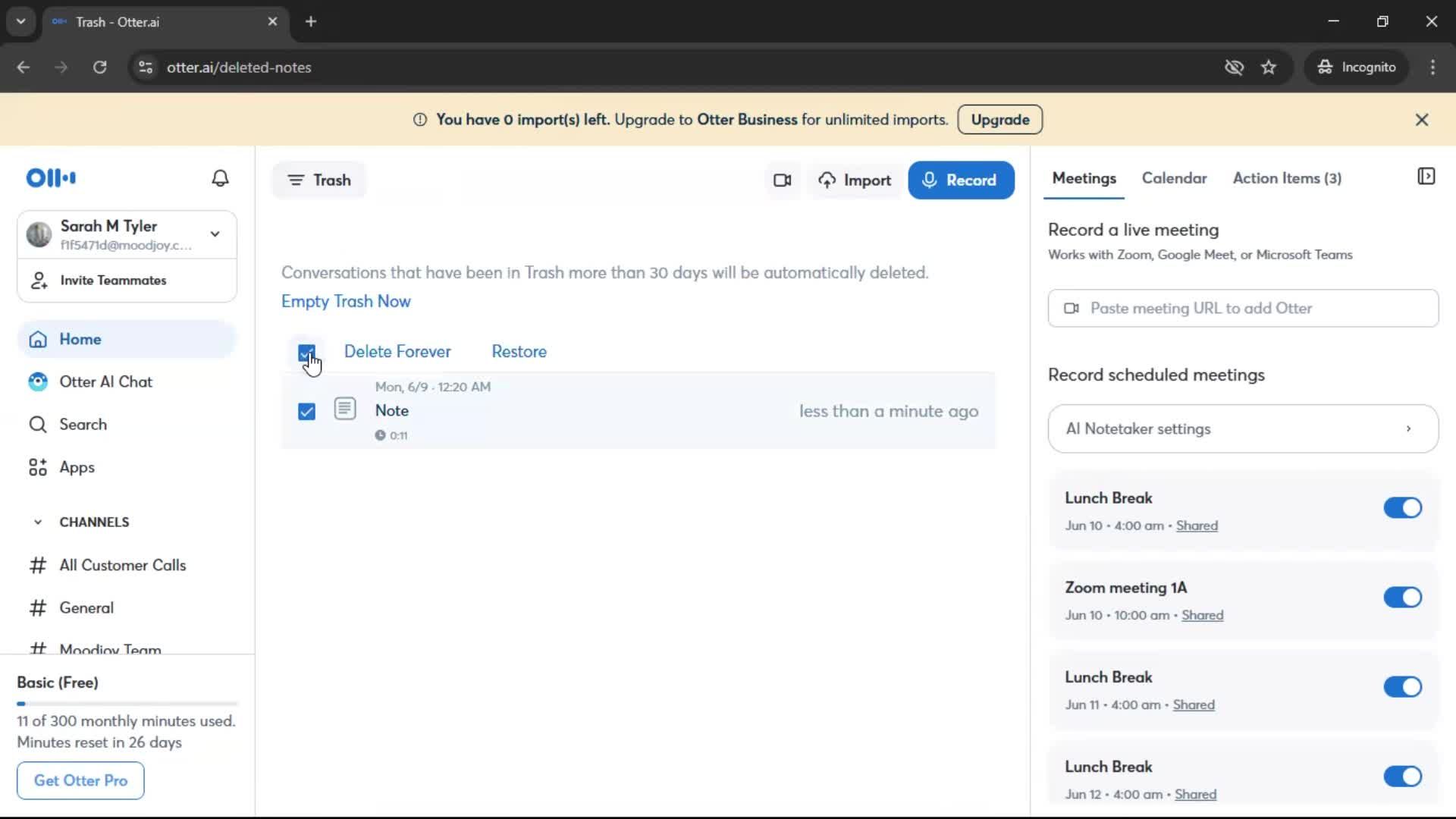The height and width of the screenshot is (819, 1456).
Task: Click the info icon in the banner
Action: (x=419, y=120)
